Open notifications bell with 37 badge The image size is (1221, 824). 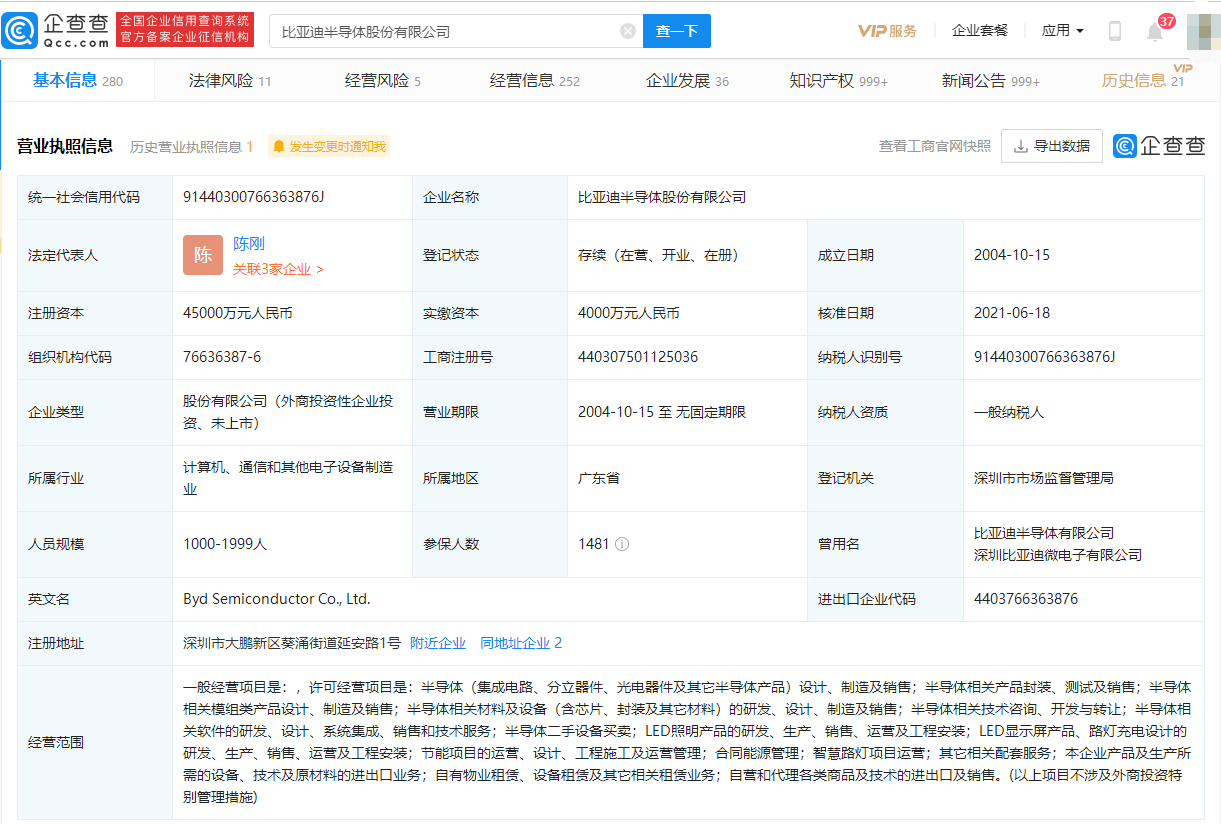1157,30
